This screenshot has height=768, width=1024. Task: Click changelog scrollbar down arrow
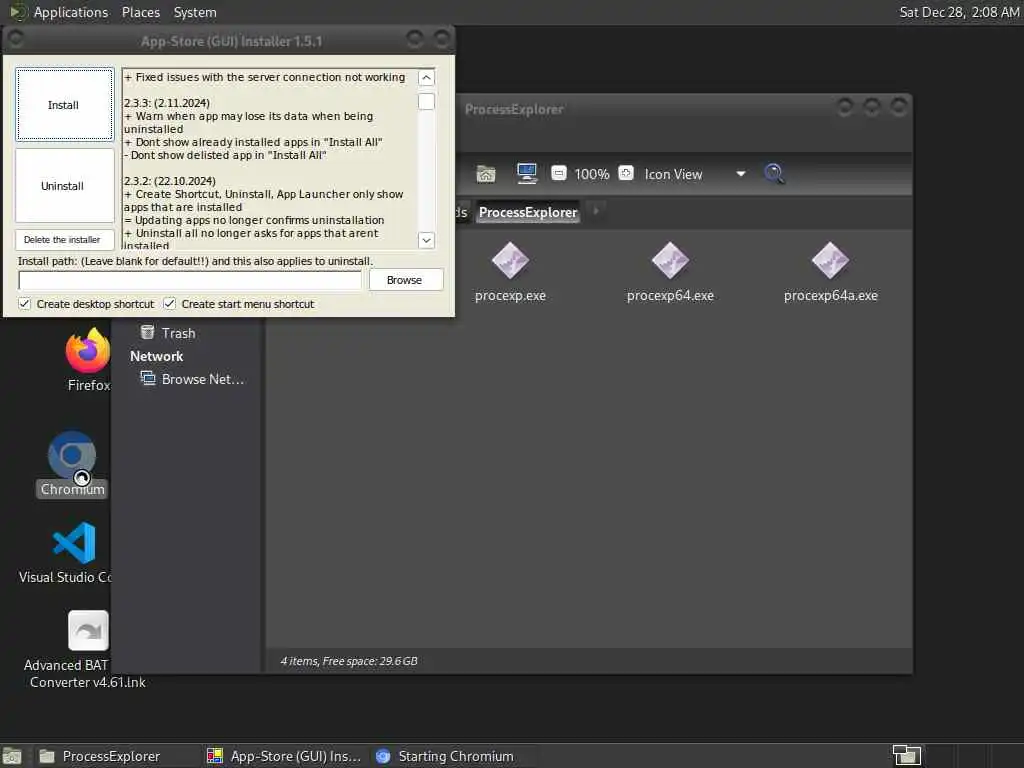click(x=426, y=240)
